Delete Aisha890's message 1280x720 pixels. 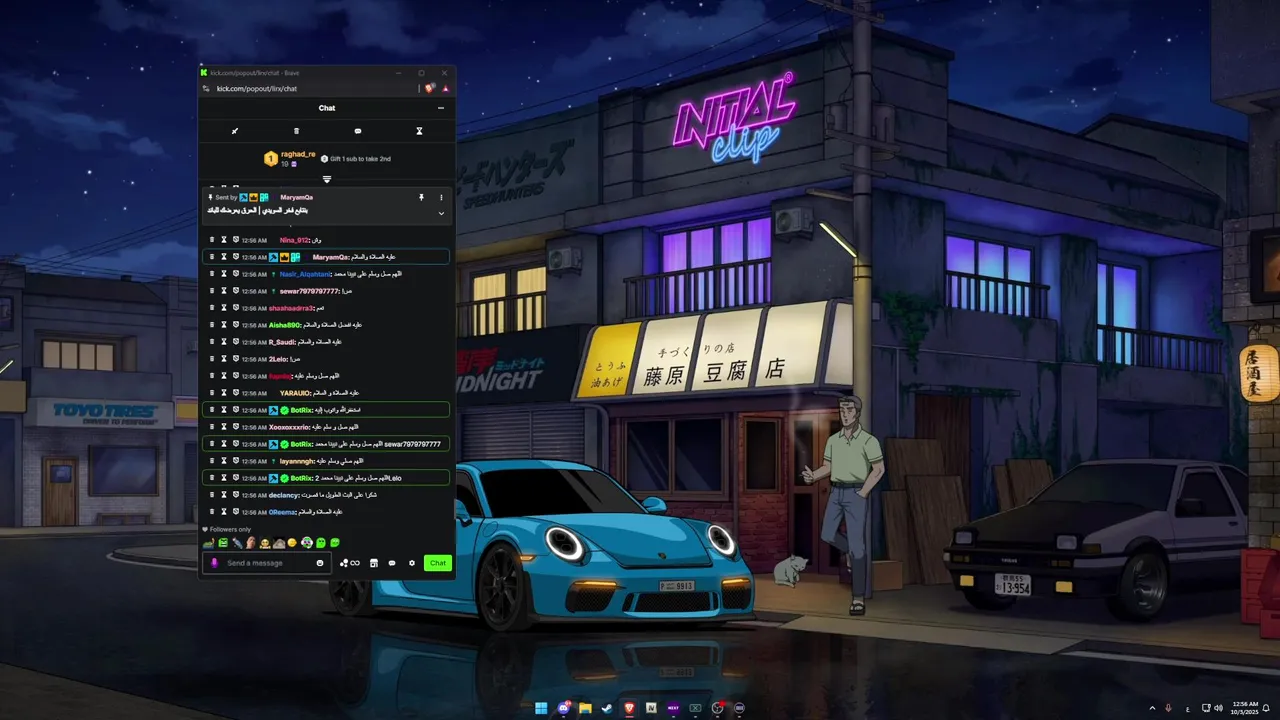[212, 325]
